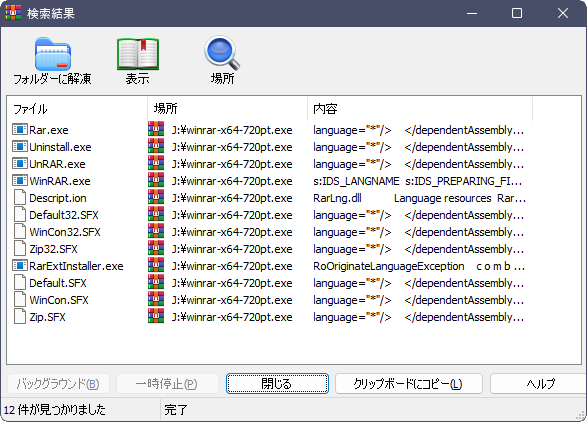Click the バックグラウンド(B) button
587x422 pixels.
[x=58, y=383]
